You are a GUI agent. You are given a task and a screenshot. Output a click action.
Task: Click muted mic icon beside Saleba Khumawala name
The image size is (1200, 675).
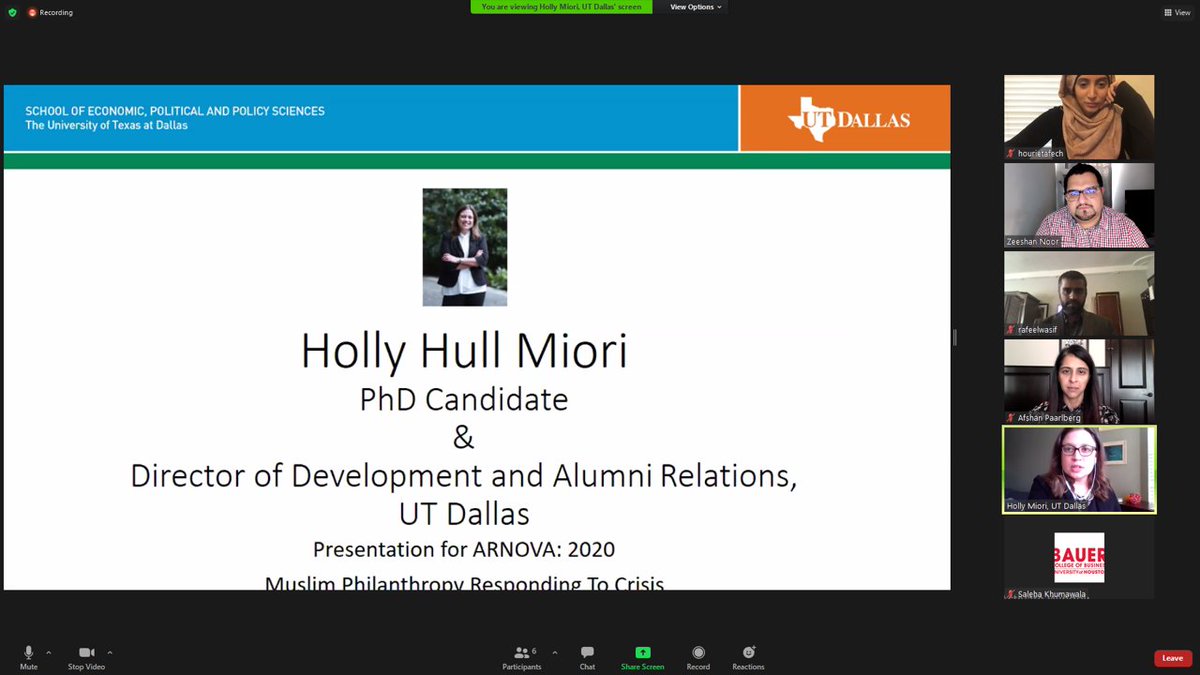coord(1011,594)
